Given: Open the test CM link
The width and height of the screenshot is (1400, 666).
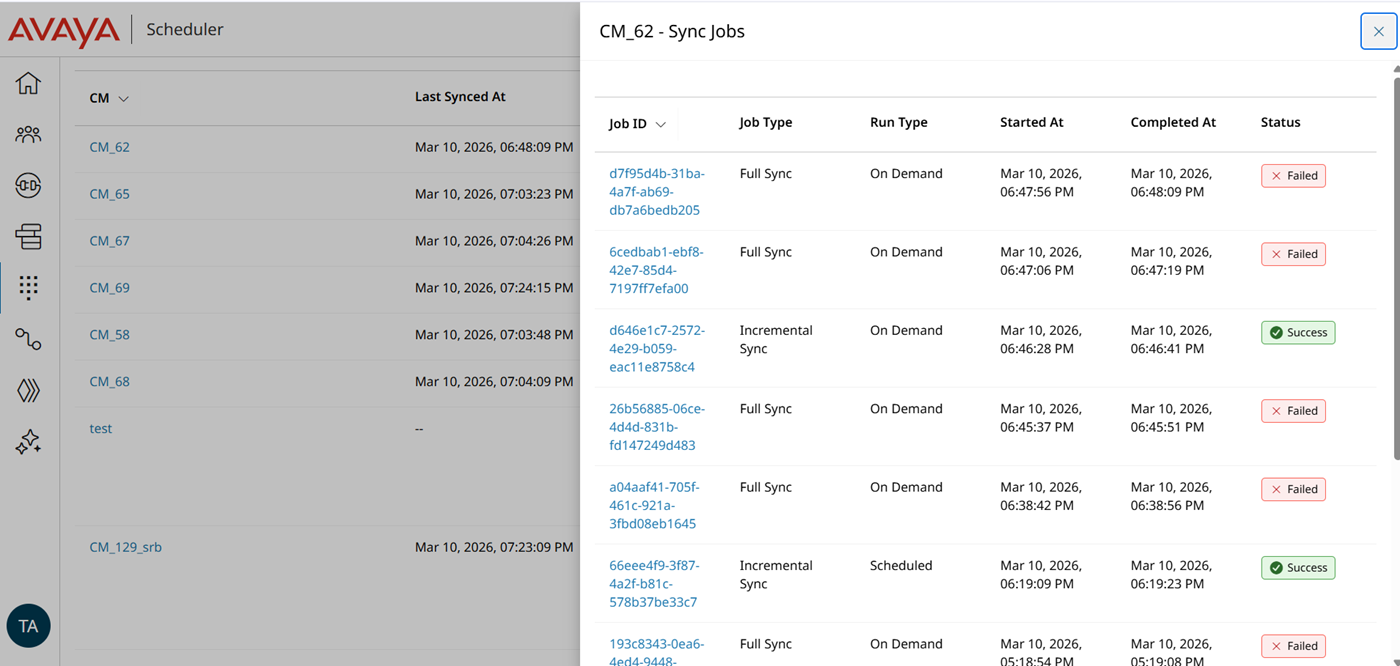Looking at the screenshot, I should (x=100, y=429).
